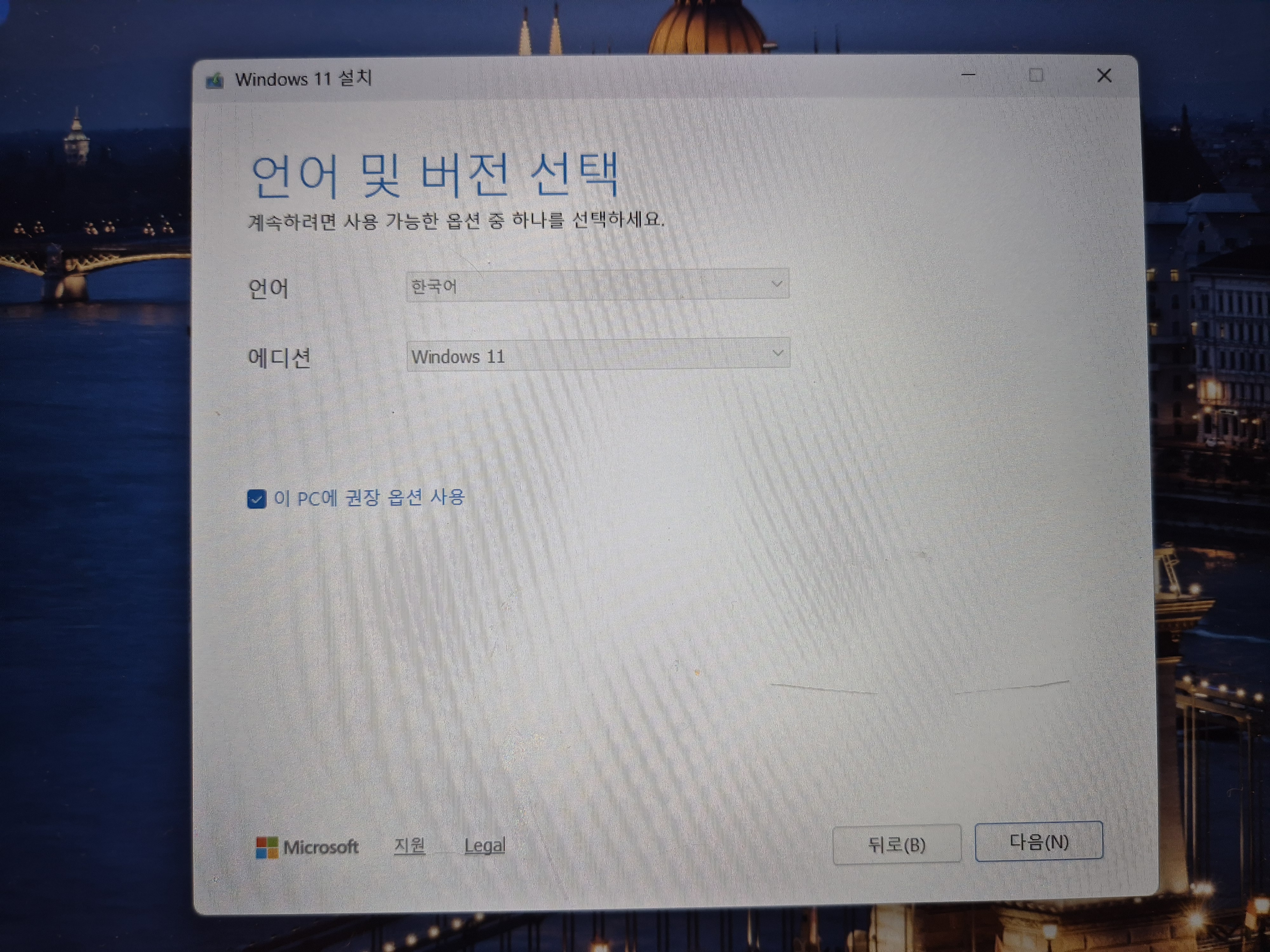
Task: Click the Windows 11 설치 title bar text
Action: [304, 79]
